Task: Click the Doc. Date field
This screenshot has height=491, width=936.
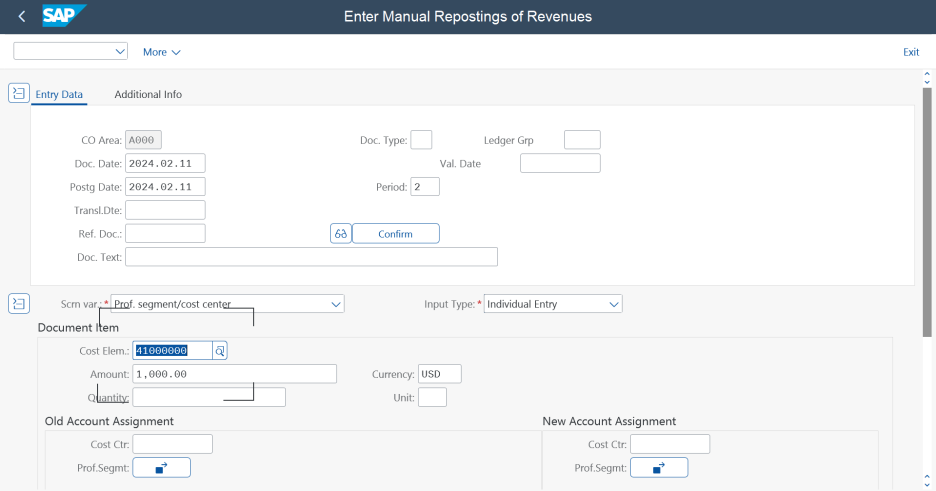Action: pos(165,163)
